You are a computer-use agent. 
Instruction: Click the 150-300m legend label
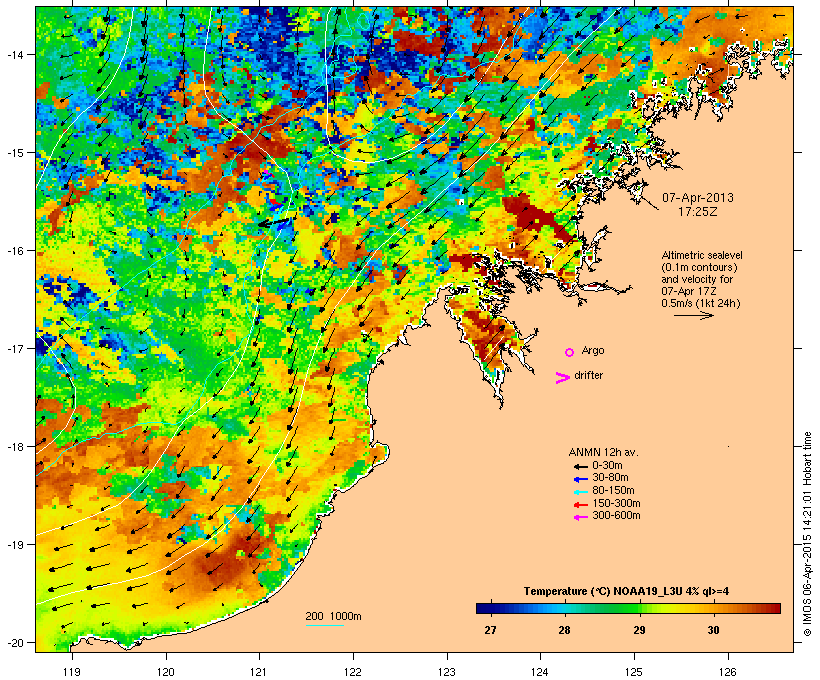click(x=616, y=503)
